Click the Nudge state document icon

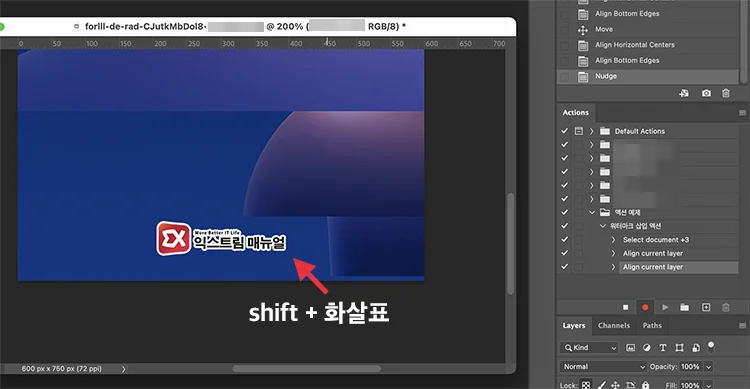[x=583, y=77]
